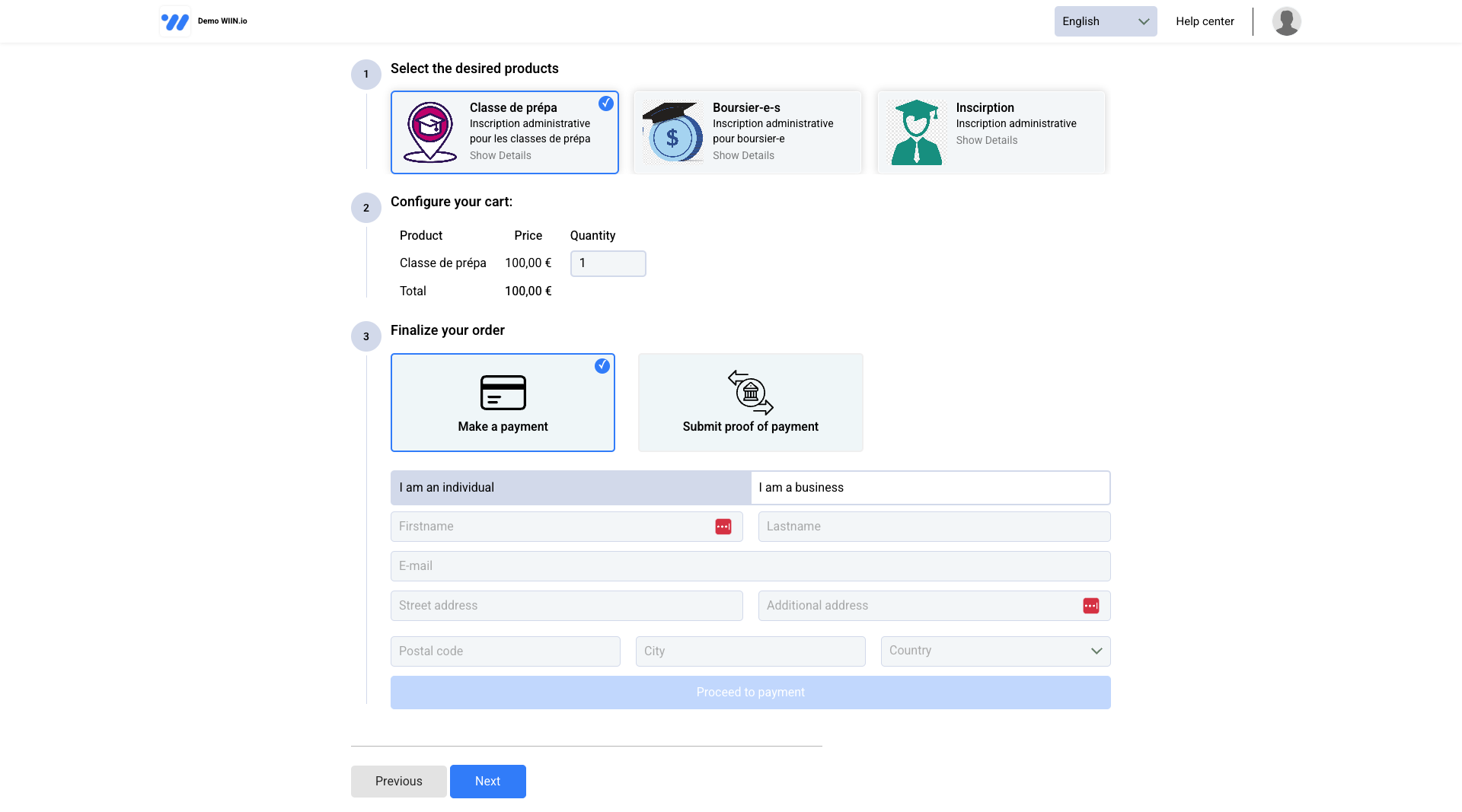Focus the City field
Screen dimensions: 1462x812
pos(750,651)
